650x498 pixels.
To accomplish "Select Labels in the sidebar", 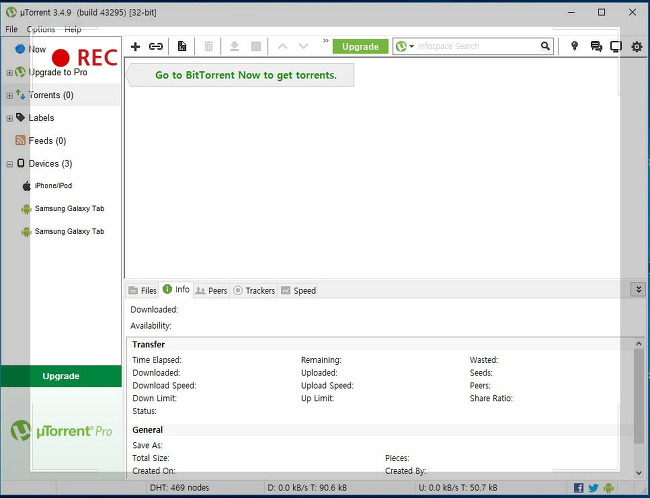I will coord(41,118).
